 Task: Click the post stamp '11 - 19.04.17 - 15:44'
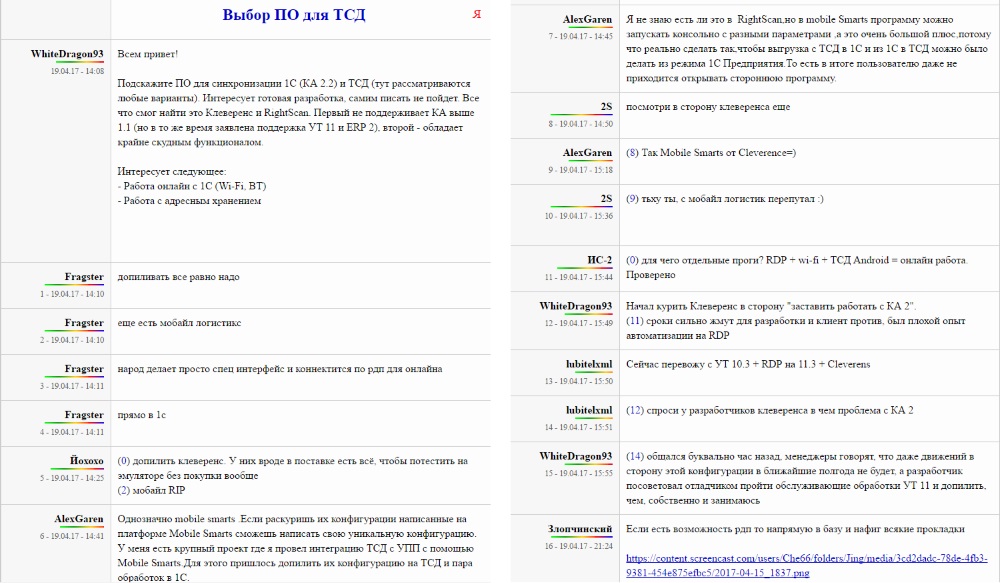click(579, 277)
